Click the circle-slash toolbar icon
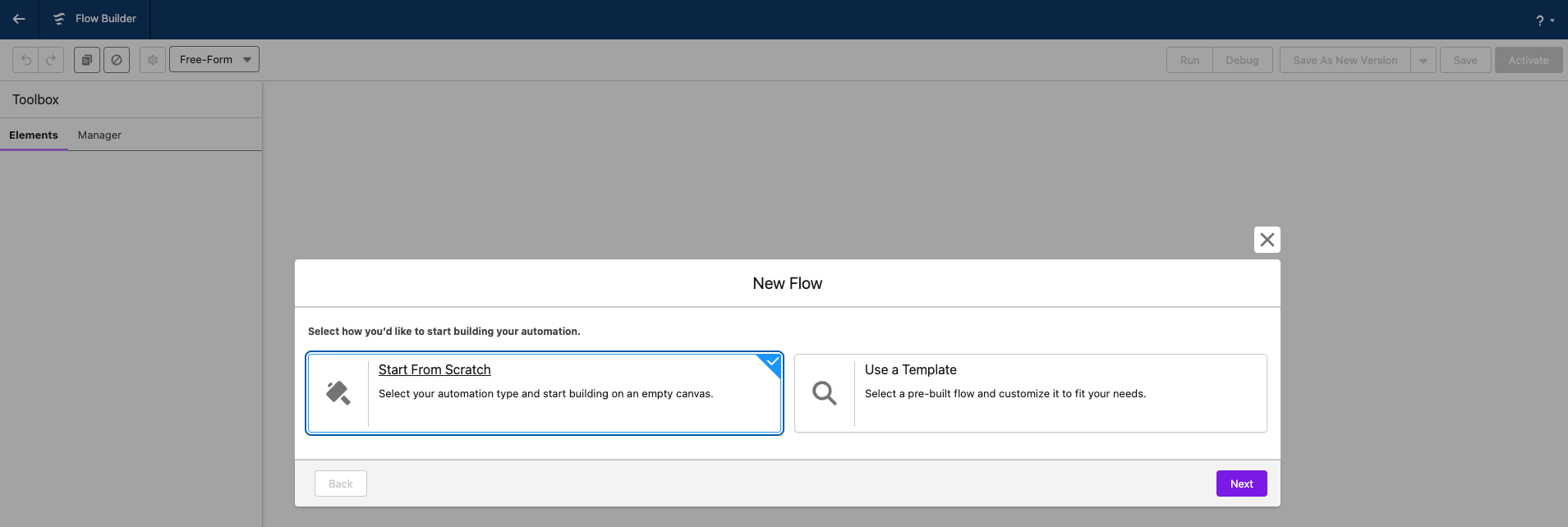 [x=117, y=60]
